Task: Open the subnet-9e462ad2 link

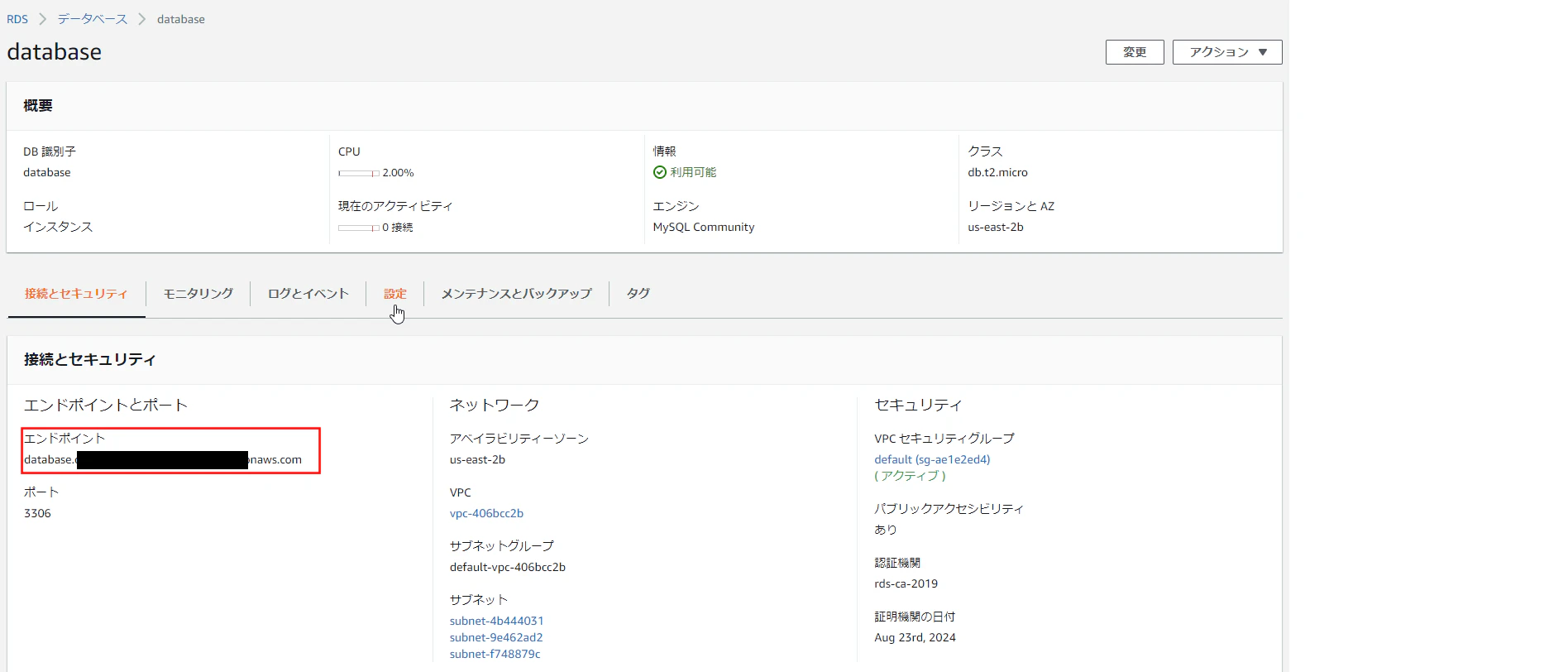Action: click(496, 637)
